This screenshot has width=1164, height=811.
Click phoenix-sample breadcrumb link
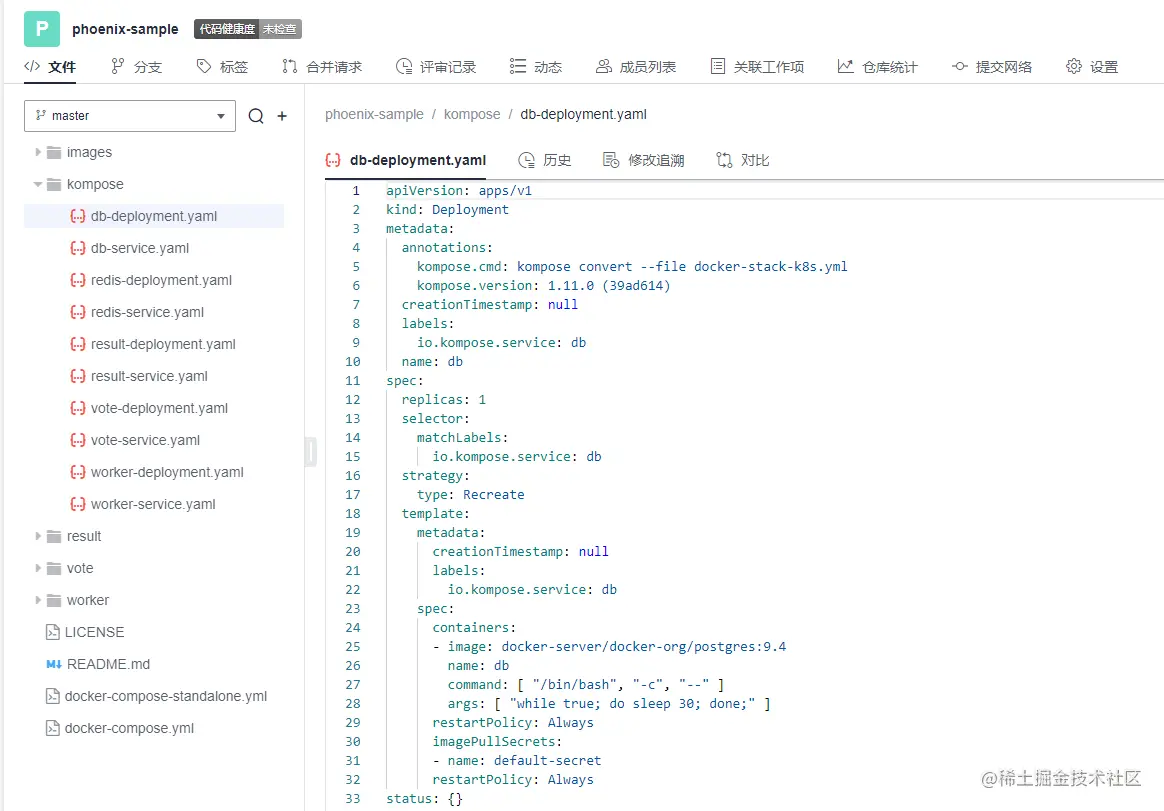pos(374,114)
